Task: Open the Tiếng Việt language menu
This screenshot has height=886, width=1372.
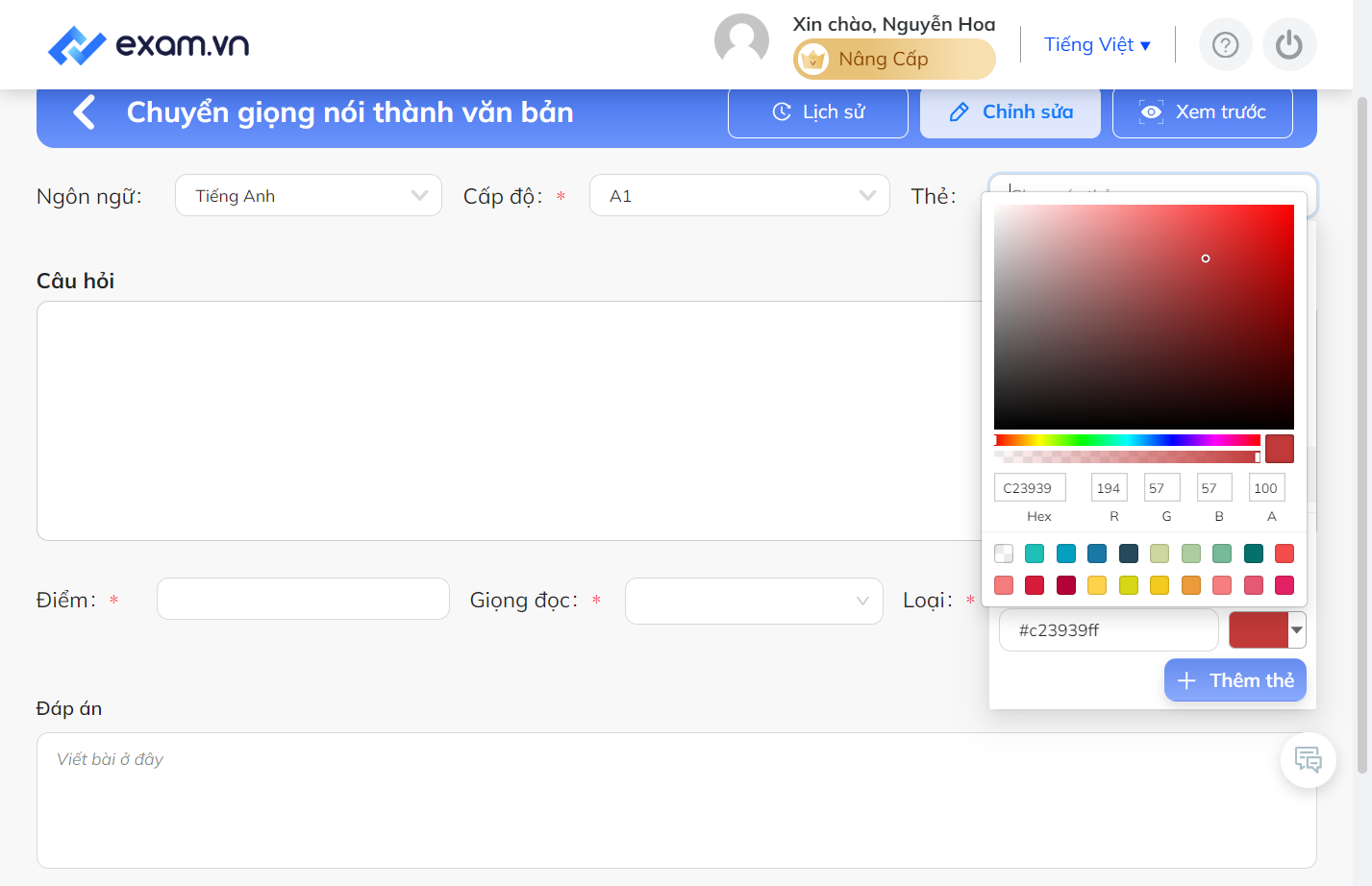Action: 1097,45
